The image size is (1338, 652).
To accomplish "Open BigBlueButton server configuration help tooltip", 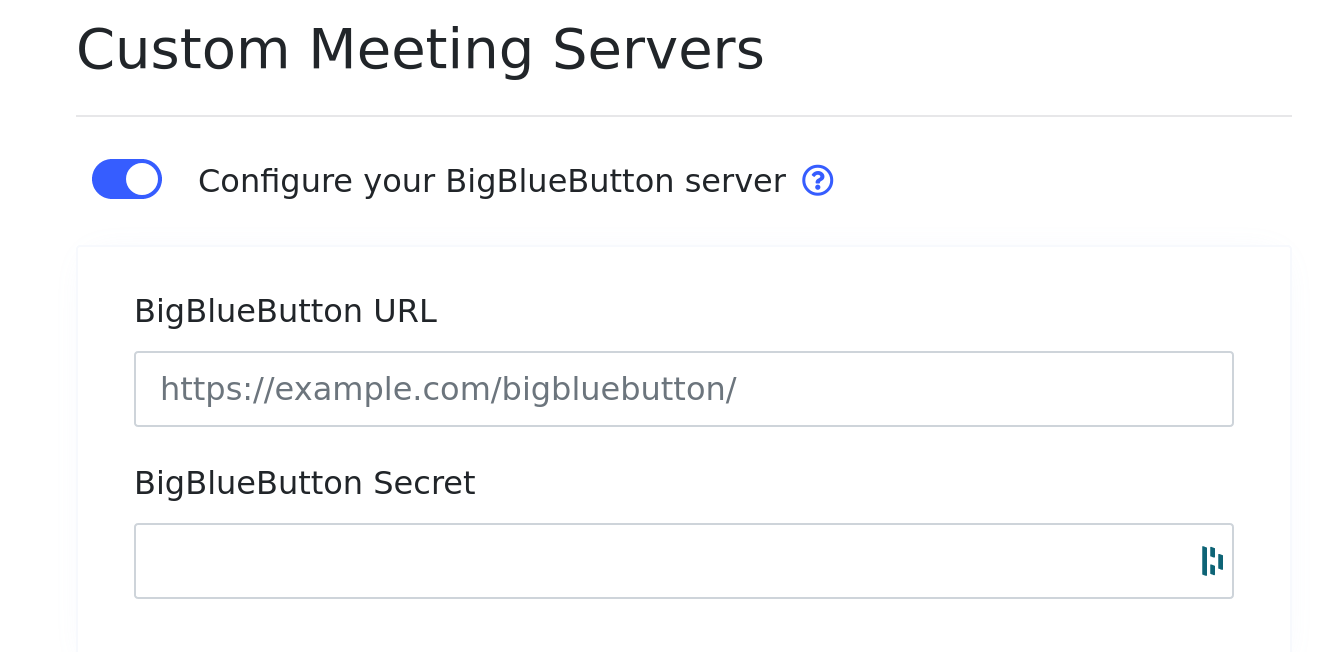I will point(817,180).
